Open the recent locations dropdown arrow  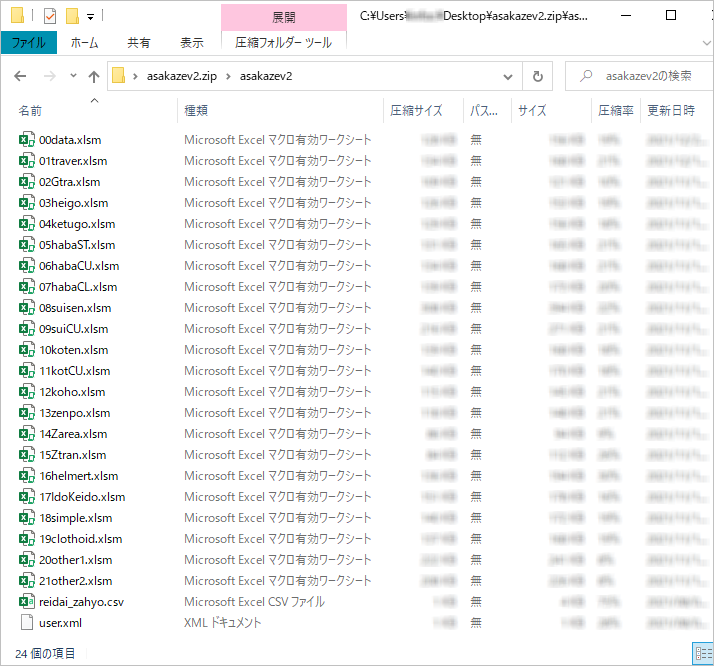click(x=74, y=77)
